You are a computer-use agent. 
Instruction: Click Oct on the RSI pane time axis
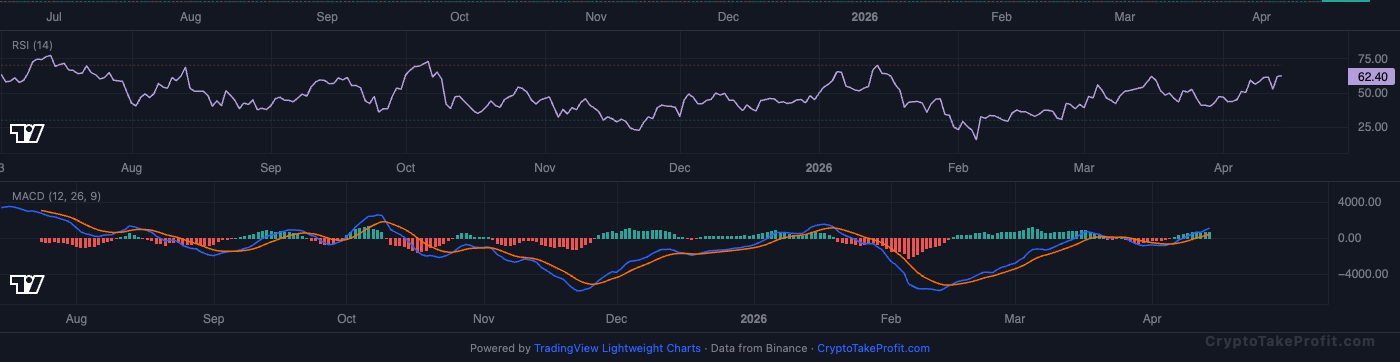[x=406, y=169]
